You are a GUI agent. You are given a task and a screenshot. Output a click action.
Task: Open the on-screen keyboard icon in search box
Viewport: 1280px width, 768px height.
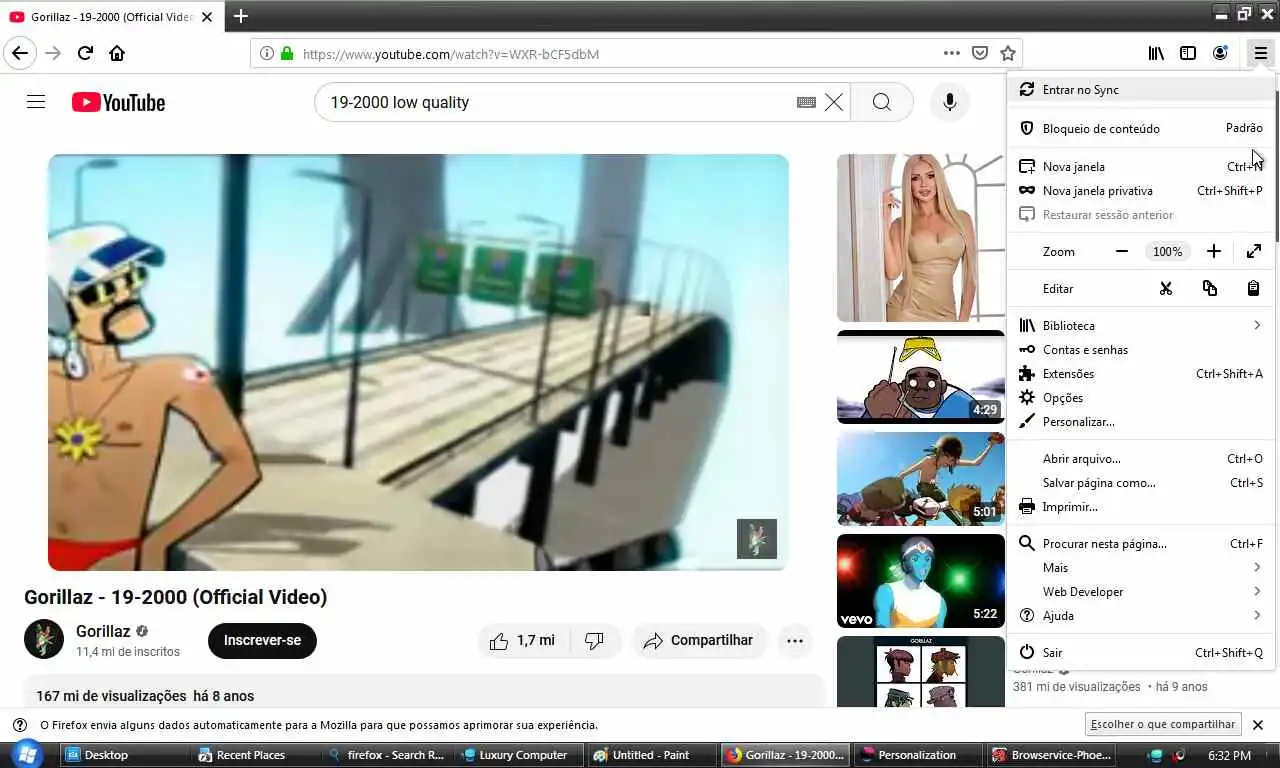(806, 102)
